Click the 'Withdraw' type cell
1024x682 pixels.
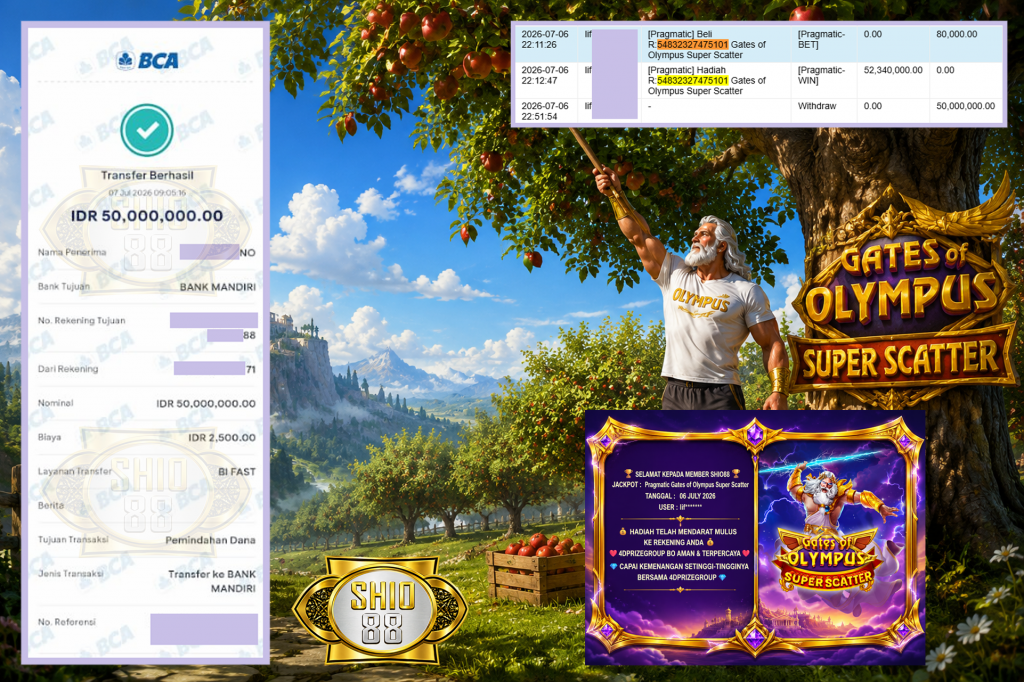(x=817, y=106)
